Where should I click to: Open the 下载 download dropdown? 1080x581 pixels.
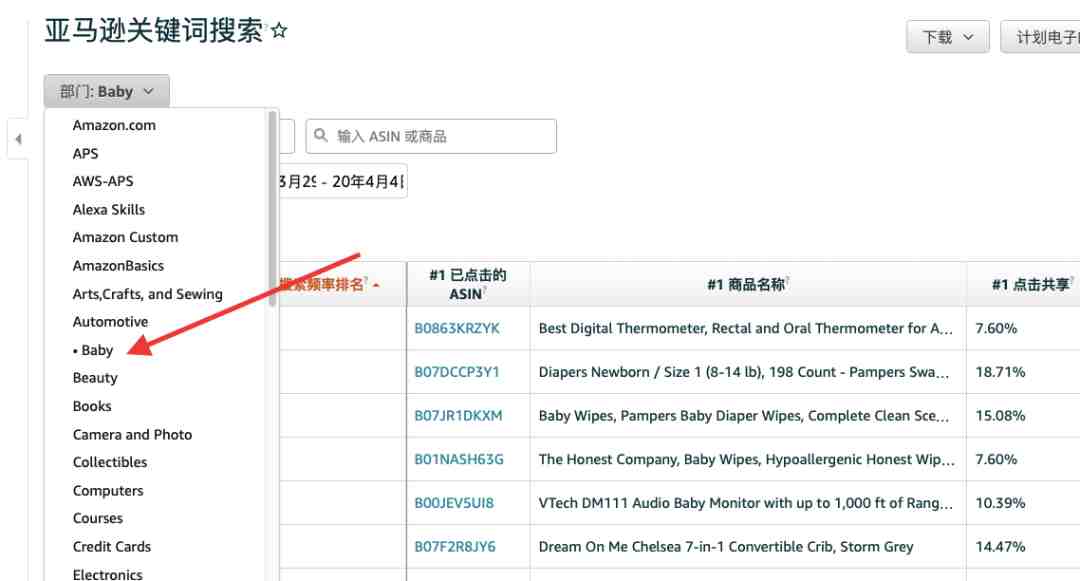[x=948, y=37]
